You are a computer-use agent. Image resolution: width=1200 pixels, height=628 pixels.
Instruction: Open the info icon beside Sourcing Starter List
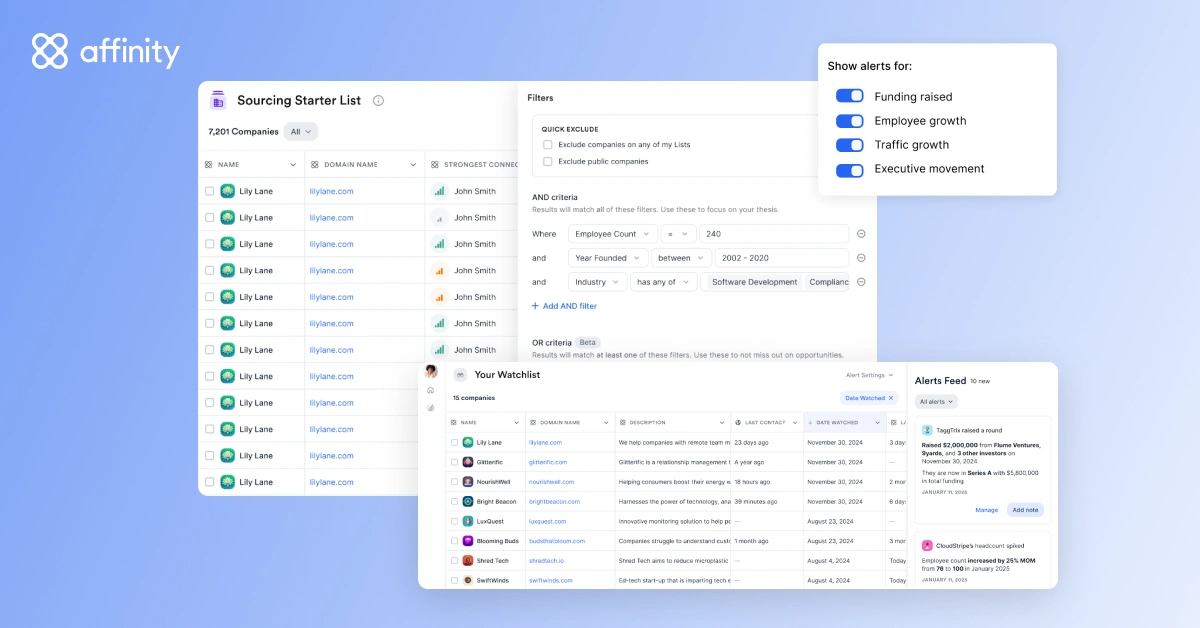pos(378,100)
